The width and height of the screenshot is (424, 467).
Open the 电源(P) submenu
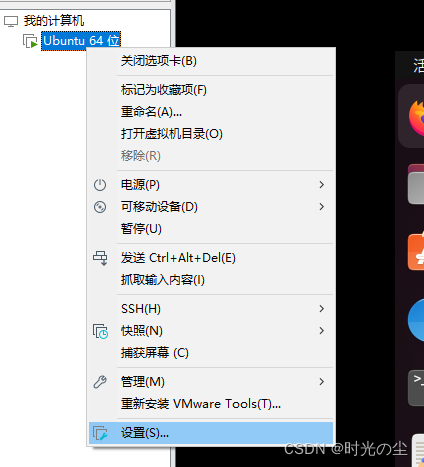[211, 185]
